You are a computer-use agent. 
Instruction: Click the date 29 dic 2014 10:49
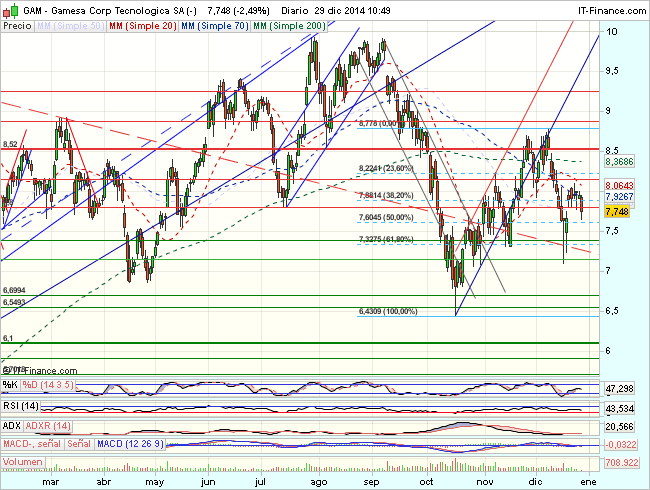coord(352,11)
